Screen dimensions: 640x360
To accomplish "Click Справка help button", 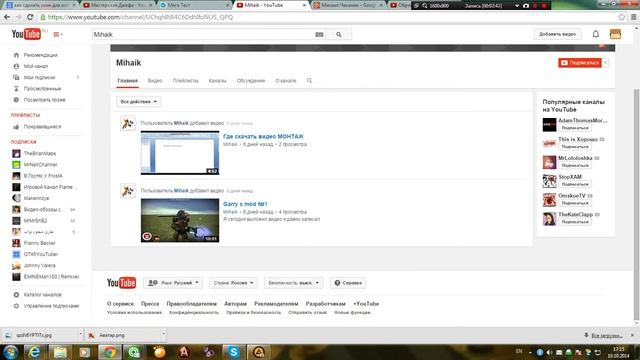I will [348, 283].
